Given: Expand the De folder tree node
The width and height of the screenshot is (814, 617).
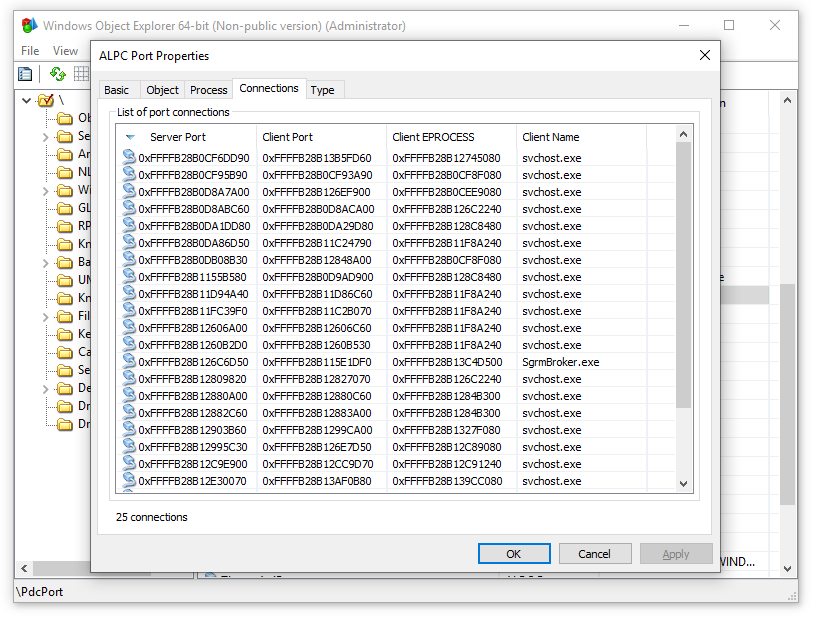Looking at the screenshot, I should pos(46,389).
